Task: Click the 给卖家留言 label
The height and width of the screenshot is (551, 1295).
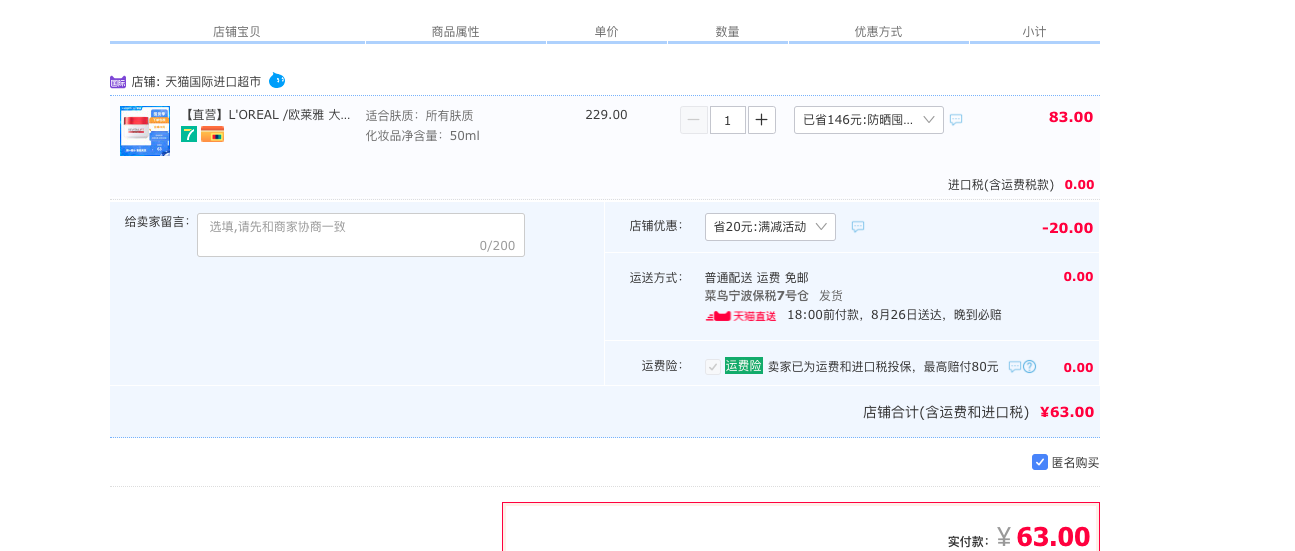Action: (x=157, y=222)
